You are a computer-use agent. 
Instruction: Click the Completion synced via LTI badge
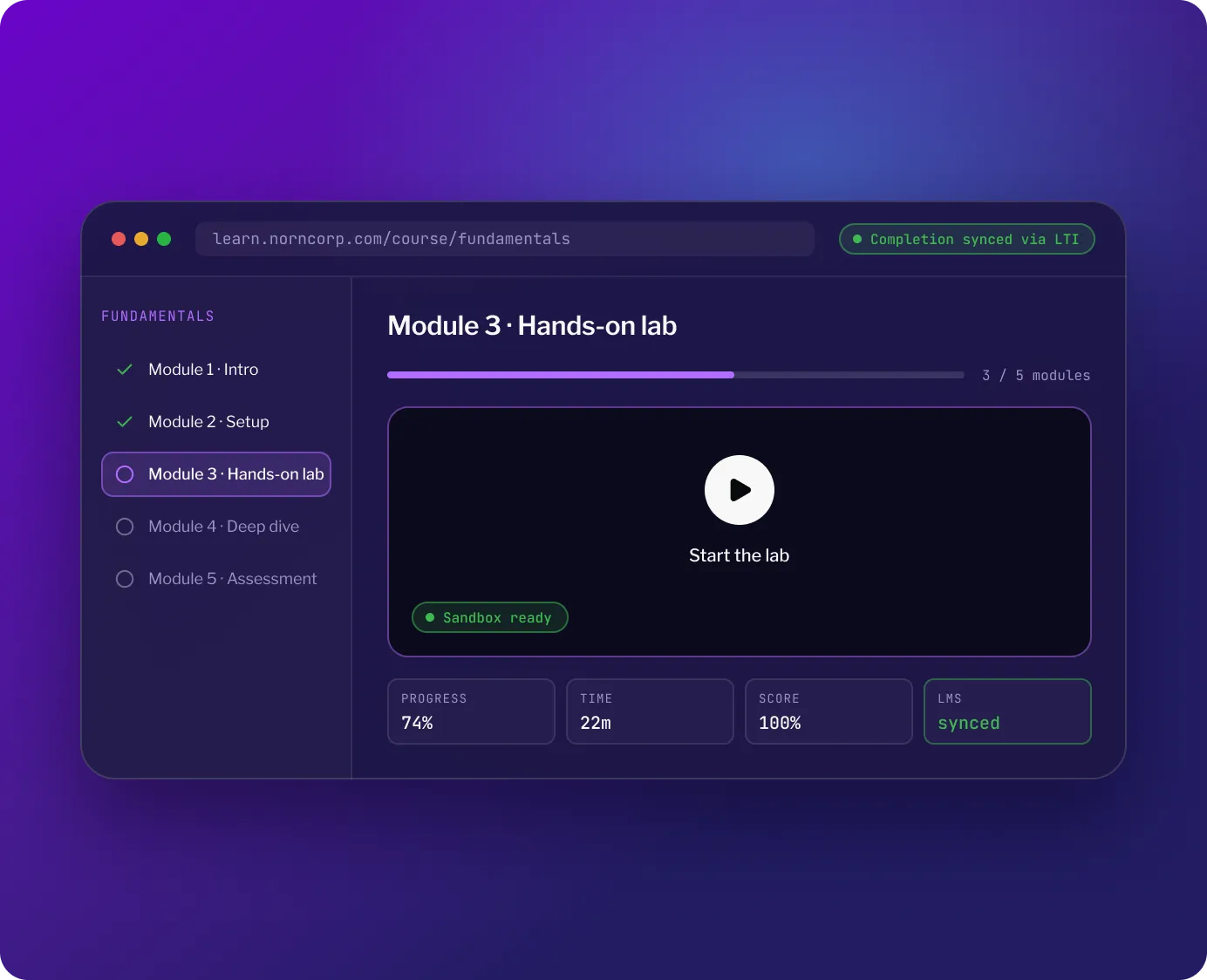966,239
